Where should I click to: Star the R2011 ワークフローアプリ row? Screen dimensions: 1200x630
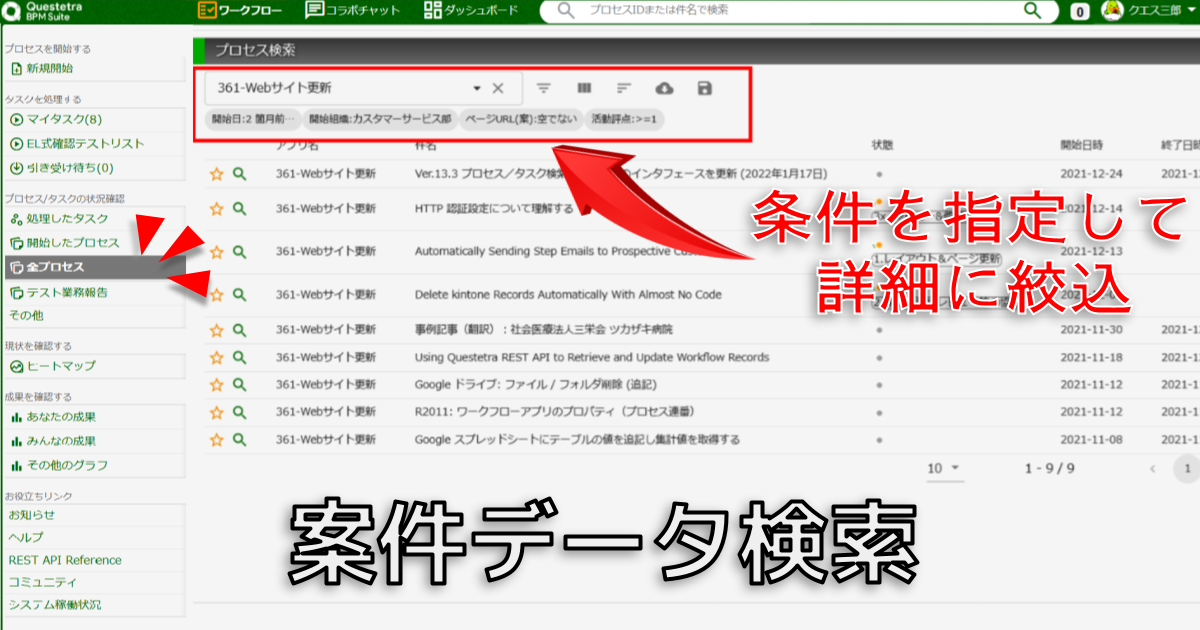216,411
